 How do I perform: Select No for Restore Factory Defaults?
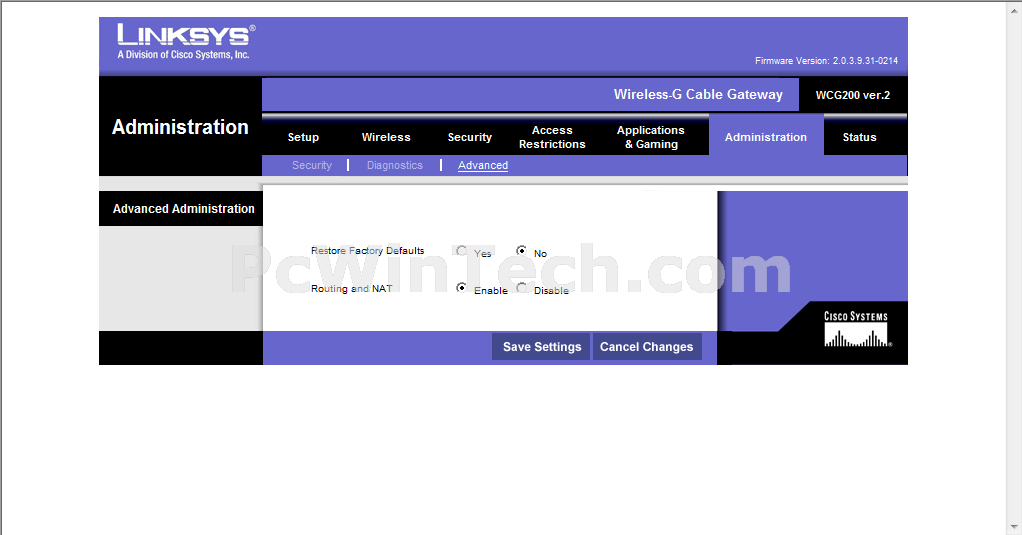[x=521, y=250]
